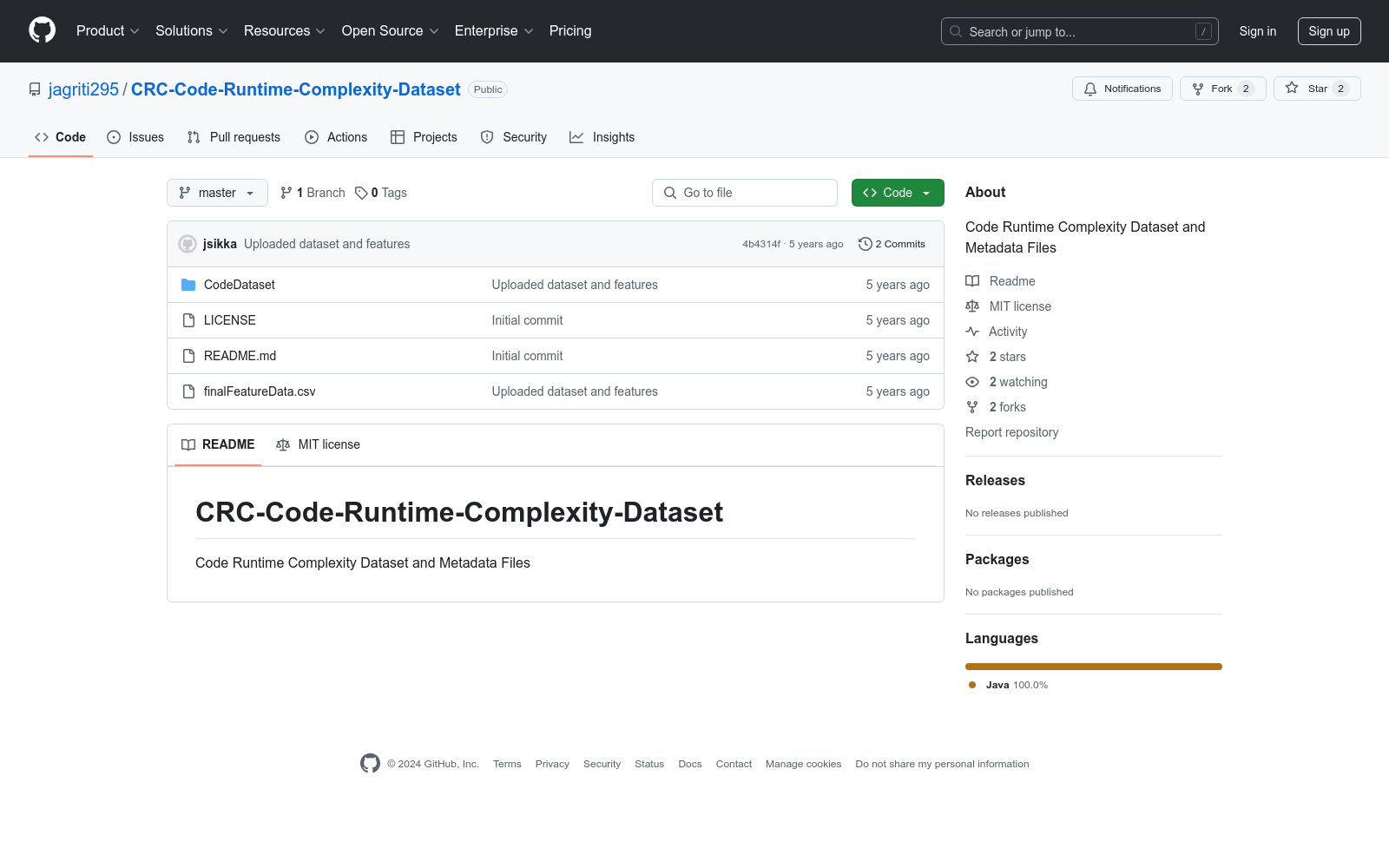The image size is (1389, 868).
Task: Open the README.md file
Action: pos(240,356)
